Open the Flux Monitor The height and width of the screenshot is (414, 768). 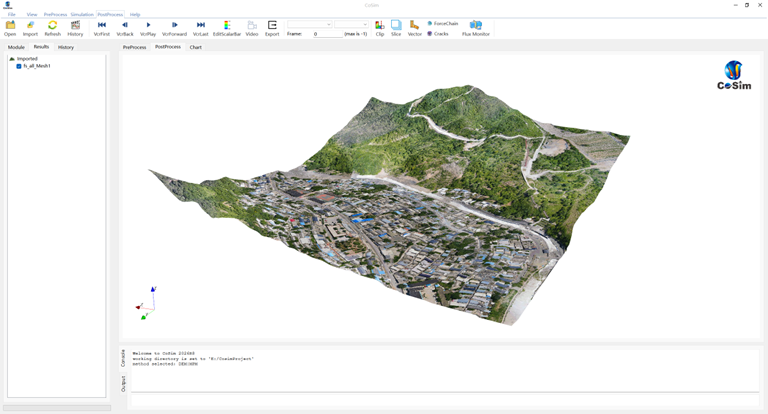tap(476, 25)
